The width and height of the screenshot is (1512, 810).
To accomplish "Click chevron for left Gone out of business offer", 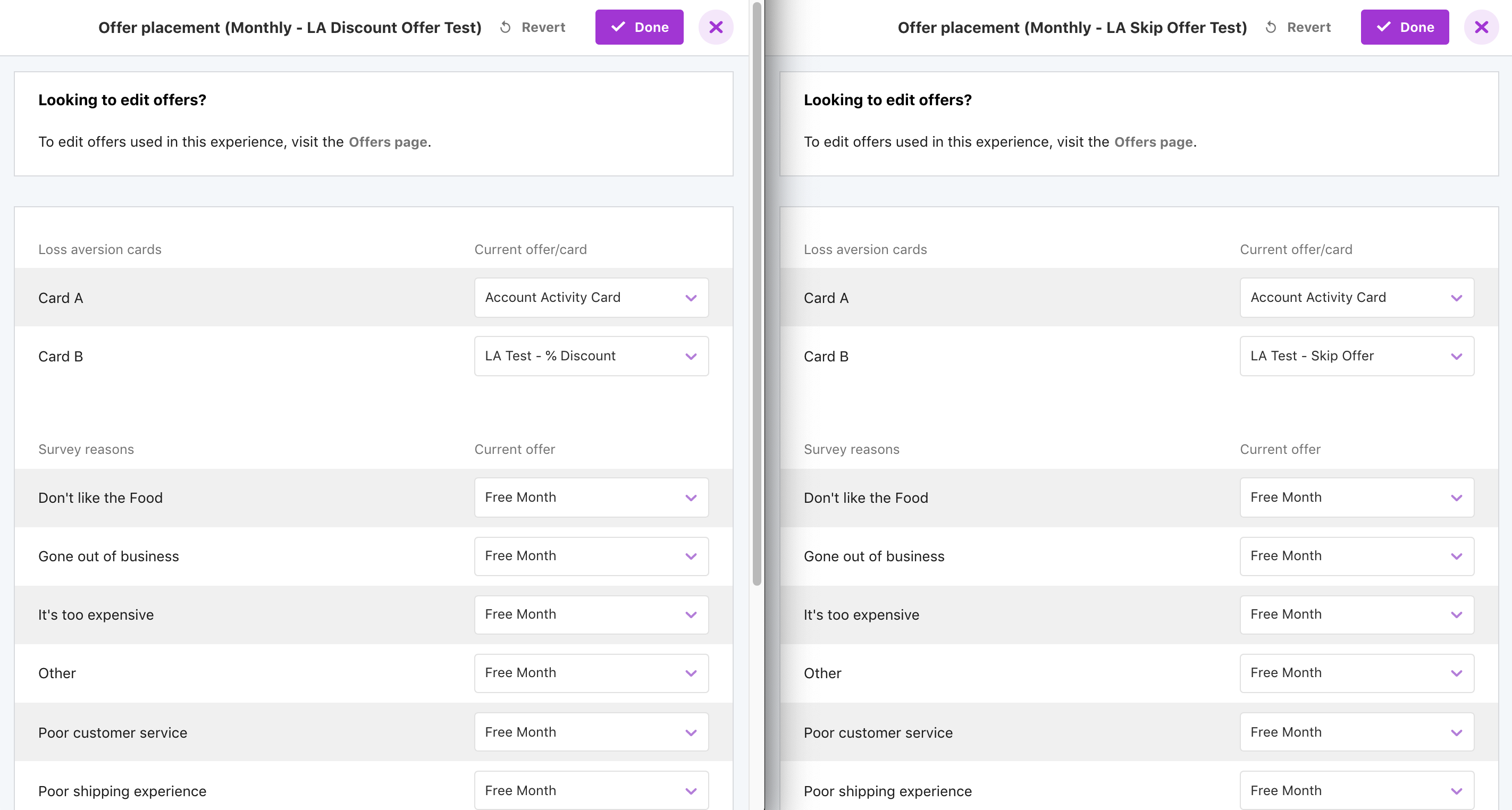I will tap(691, 556).
